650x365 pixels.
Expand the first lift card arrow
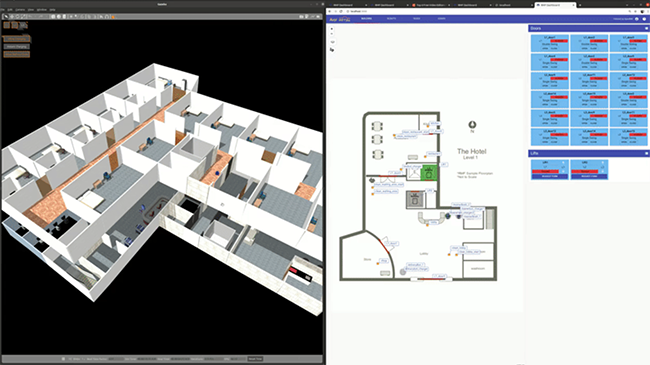(x=563, y=162)
